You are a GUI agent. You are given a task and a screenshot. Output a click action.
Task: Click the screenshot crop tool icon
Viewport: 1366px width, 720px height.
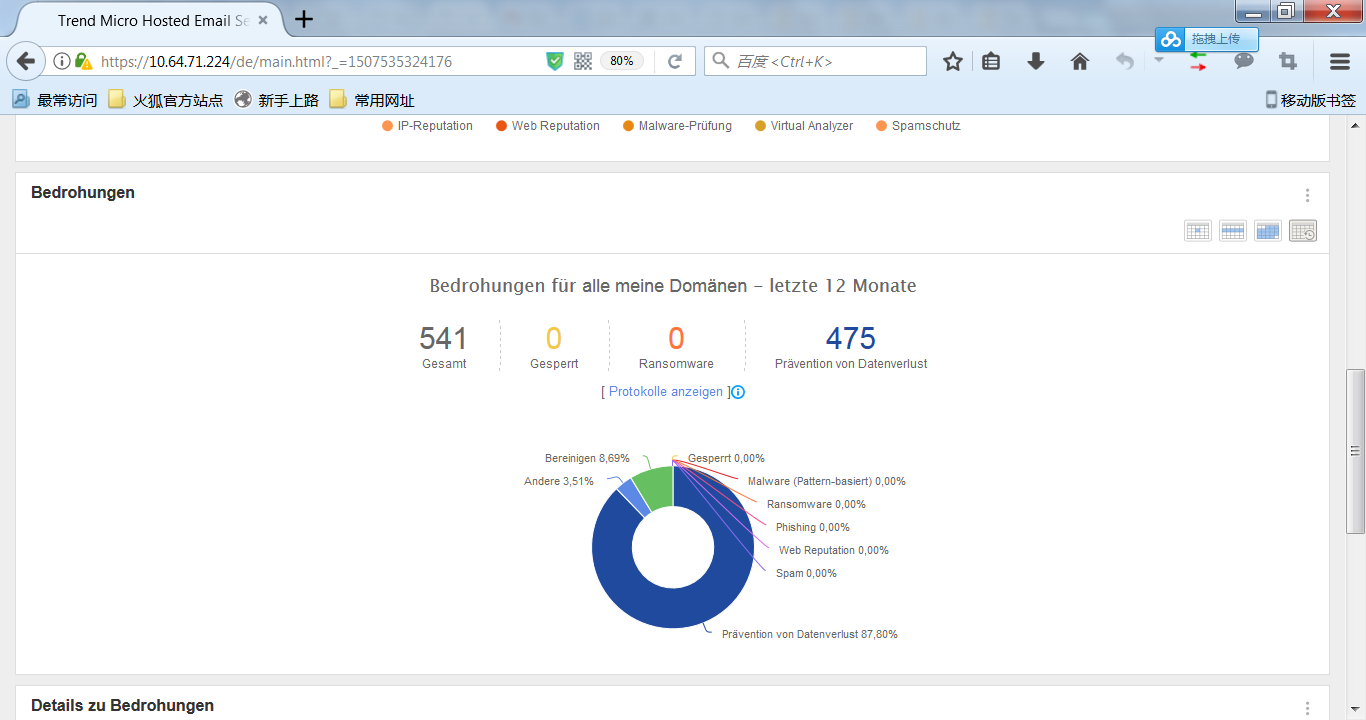click(x=1288, y=61)
